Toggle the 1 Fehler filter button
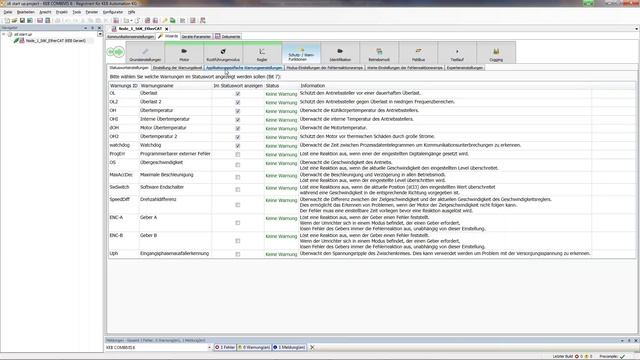Image resolution: width=640 pixels, height=360 pixels. coord(225,347)
